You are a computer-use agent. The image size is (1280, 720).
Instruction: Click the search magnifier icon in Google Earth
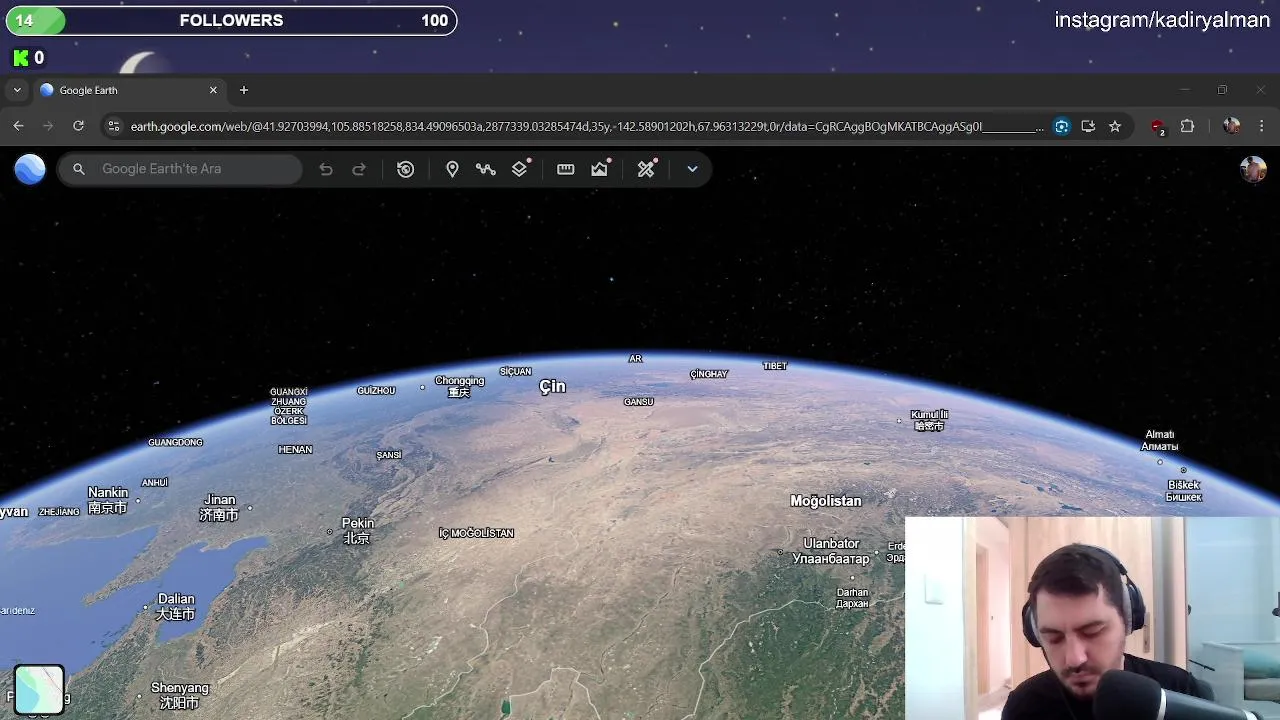pos(79,169)
